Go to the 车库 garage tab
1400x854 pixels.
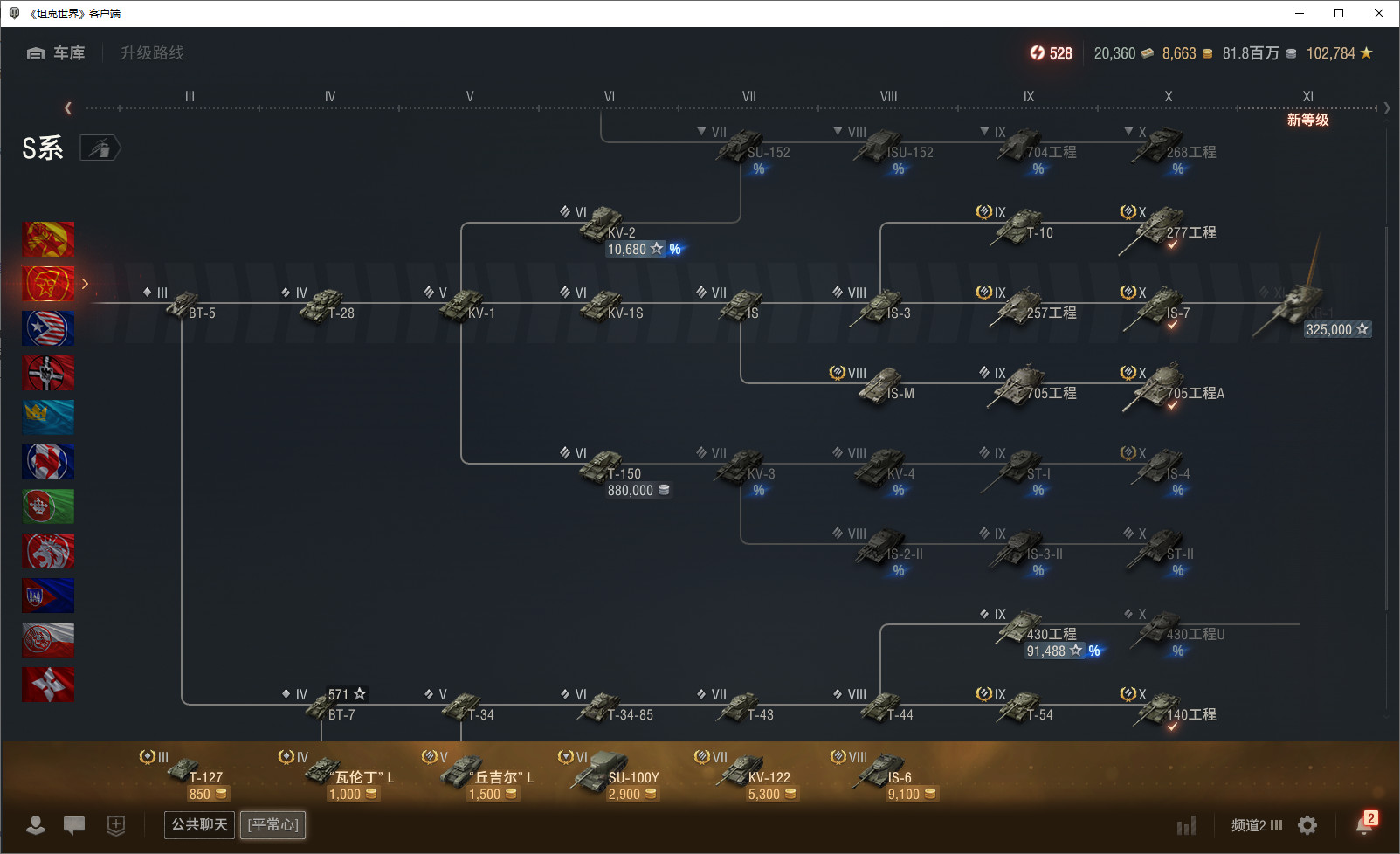click(x=56, y=53)
